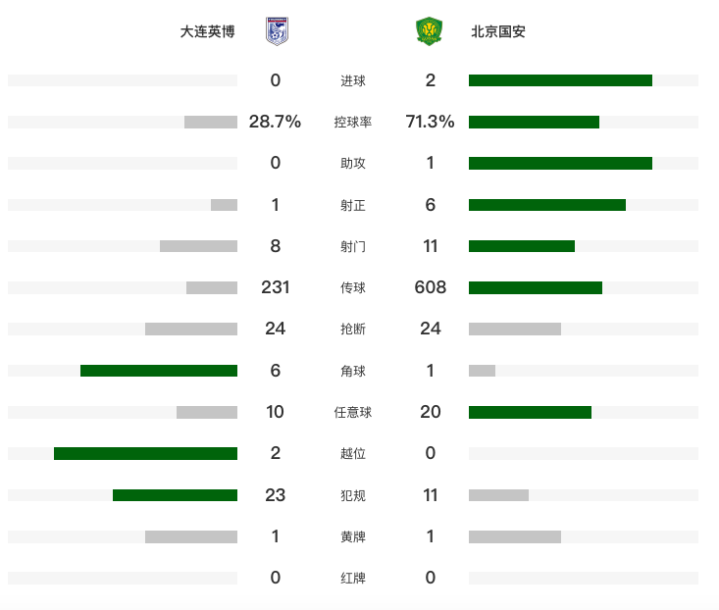Viewport: 719px width, 610px height.
Task: Select the 助攻 stat row label
Action: click(x=353, y=163)
